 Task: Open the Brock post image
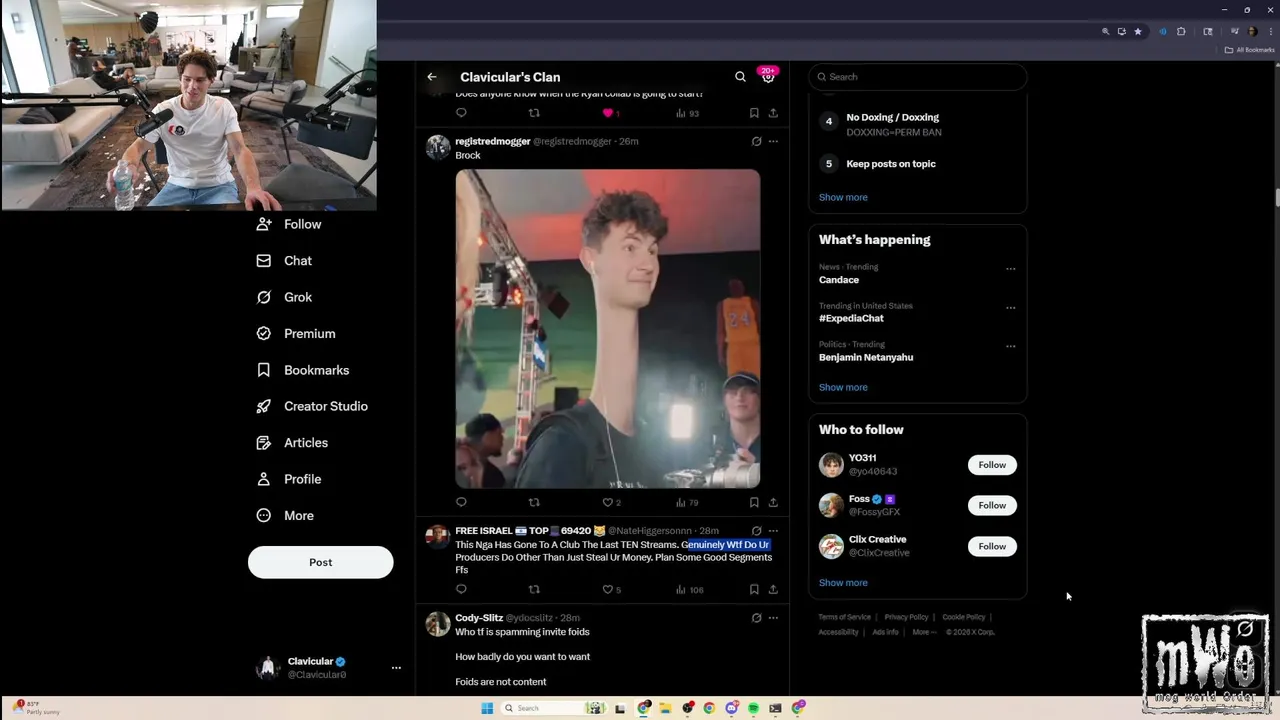pyautogui.click(x=608, y=329)
